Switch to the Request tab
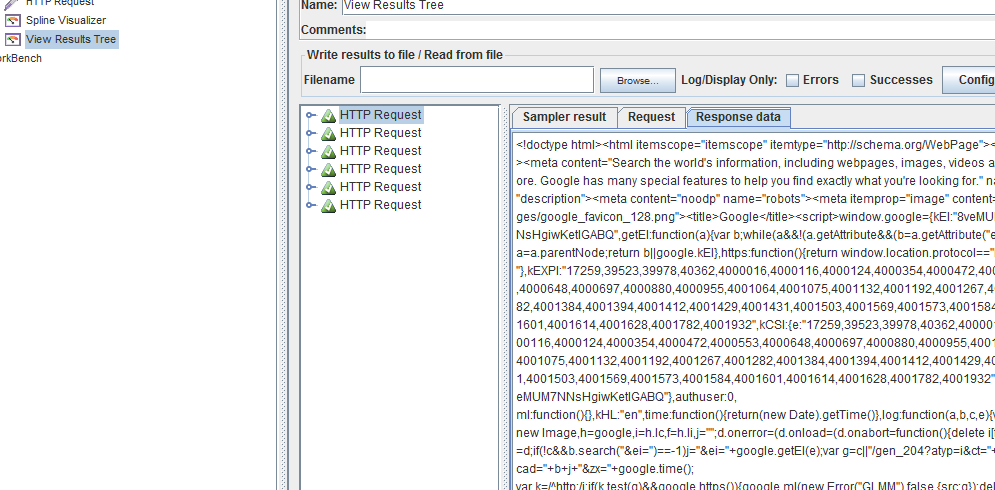 (x=651, y=117)
